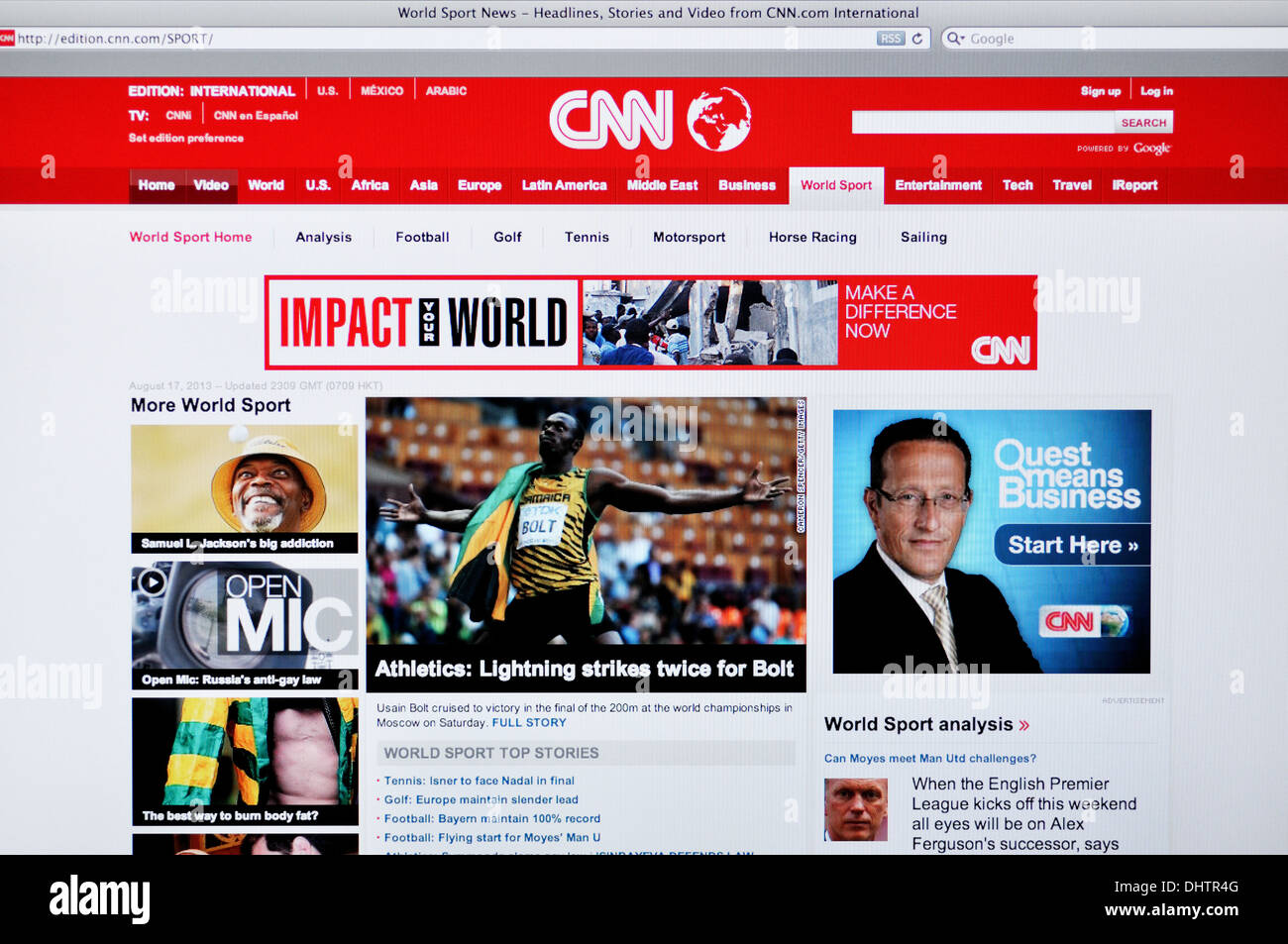Open the Video tab
This screenshot has width=1288, height=944.
coord(211,185)
